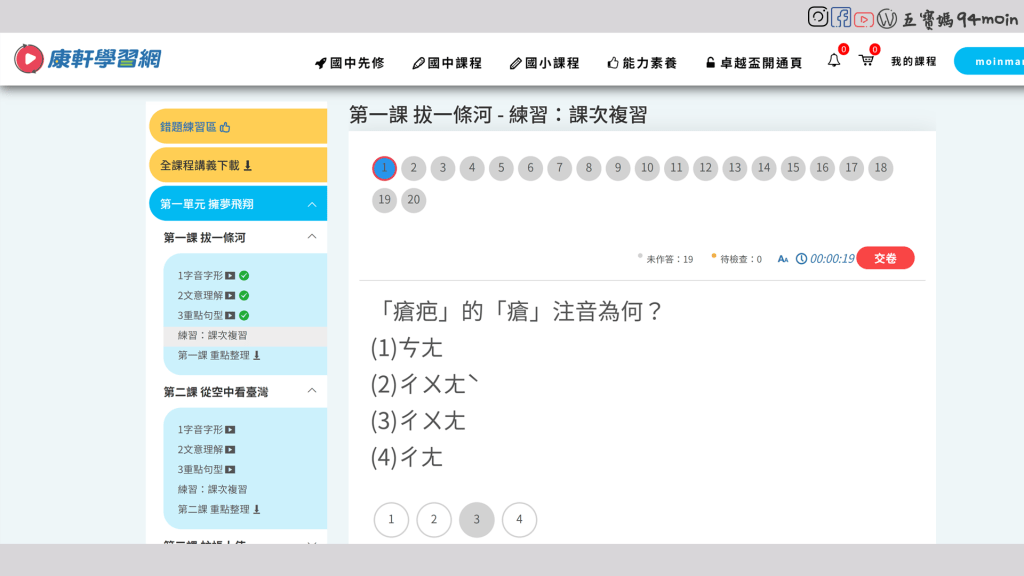Image resolution: width=1024 pixels, height=576 pixels.
Task: Open 全課程講義下載 download link
Action: (x=206, y=165)
